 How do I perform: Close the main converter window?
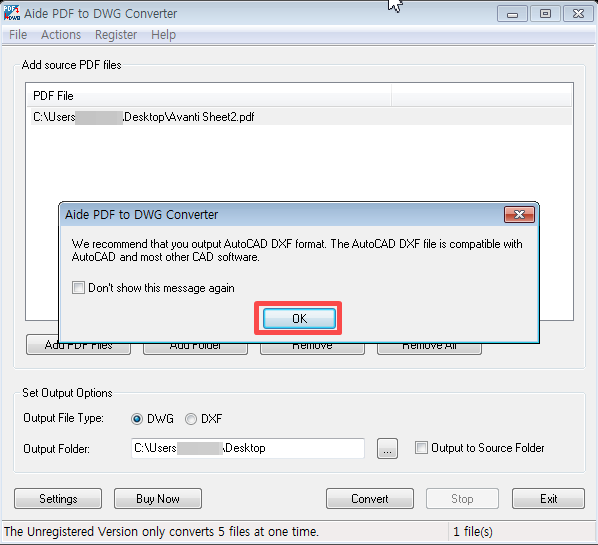[x=579, y=14]
